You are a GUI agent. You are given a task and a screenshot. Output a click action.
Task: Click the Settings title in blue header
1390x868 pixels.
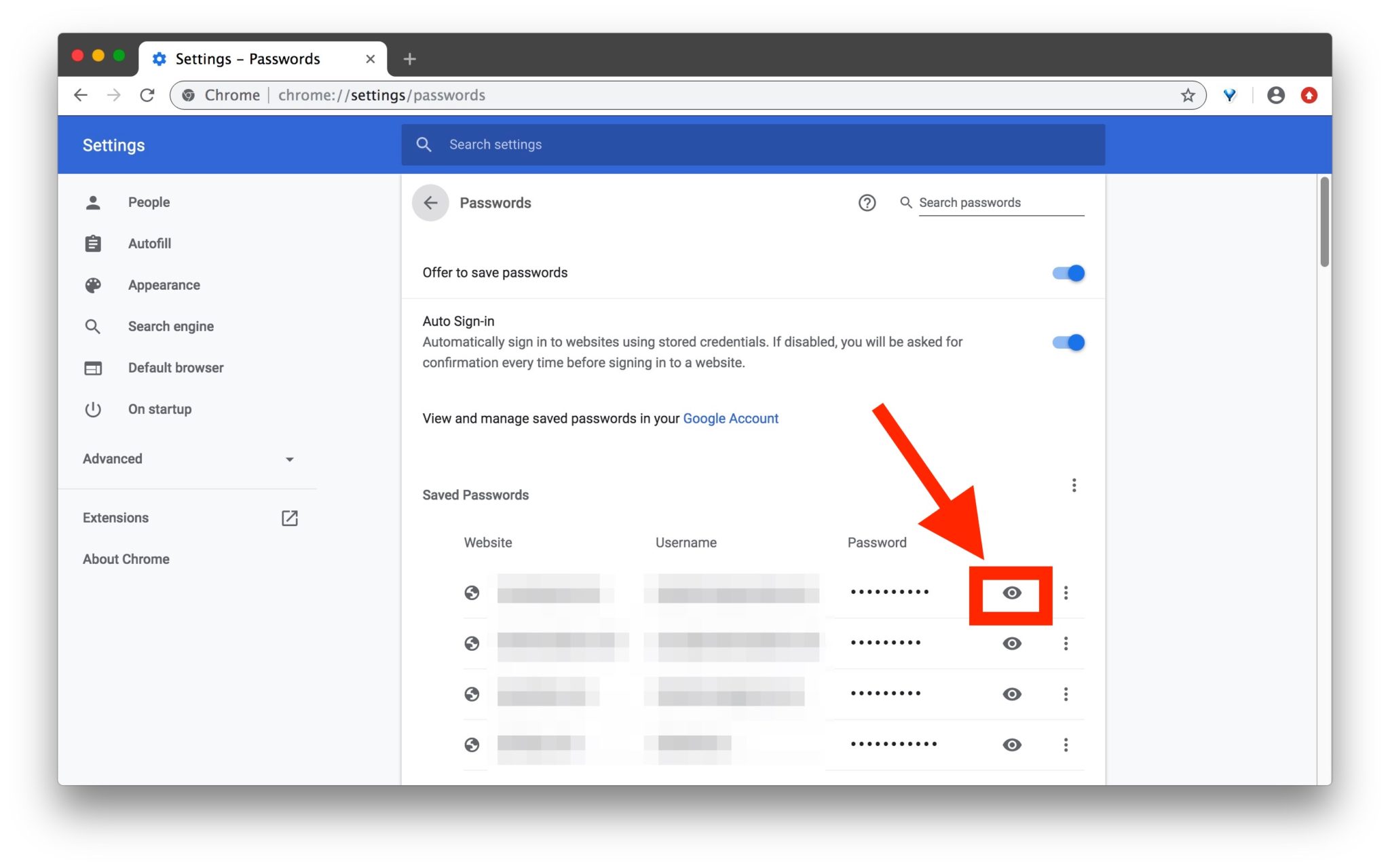click(x=113, y=145)
